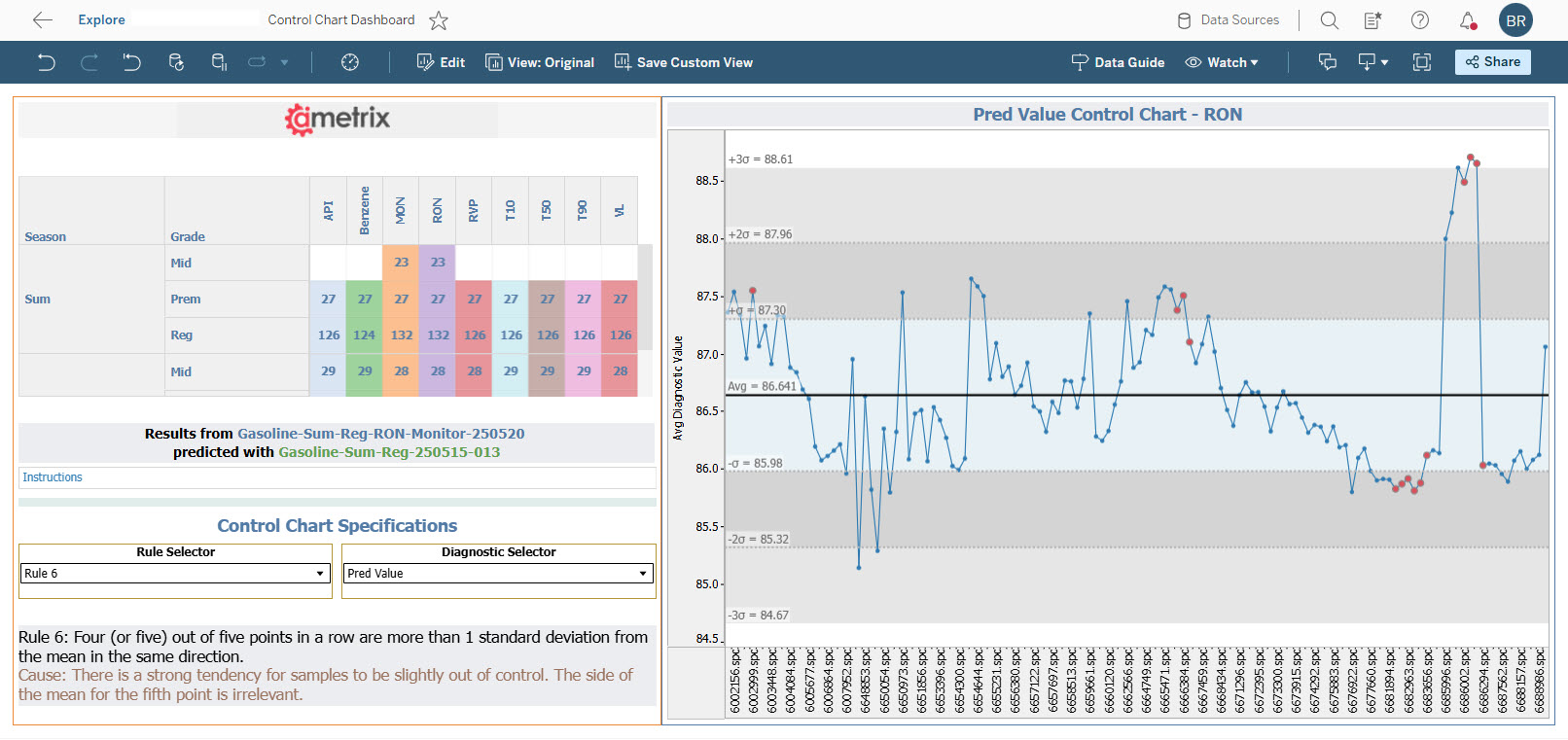The width and height of the screenshot is (1568, 740).
Task: Click the Instructions field
Action: point(337,477)
